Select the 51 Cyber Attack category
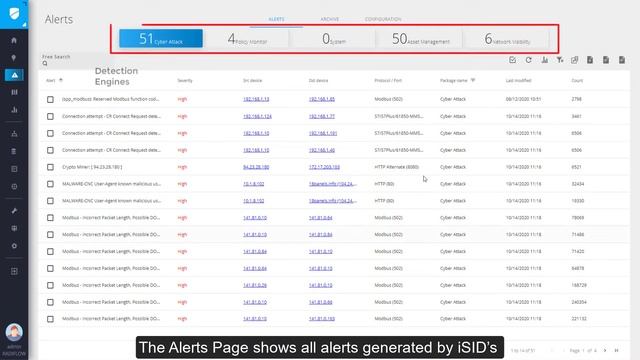This screenshot has height=360, width=640. 161,38
